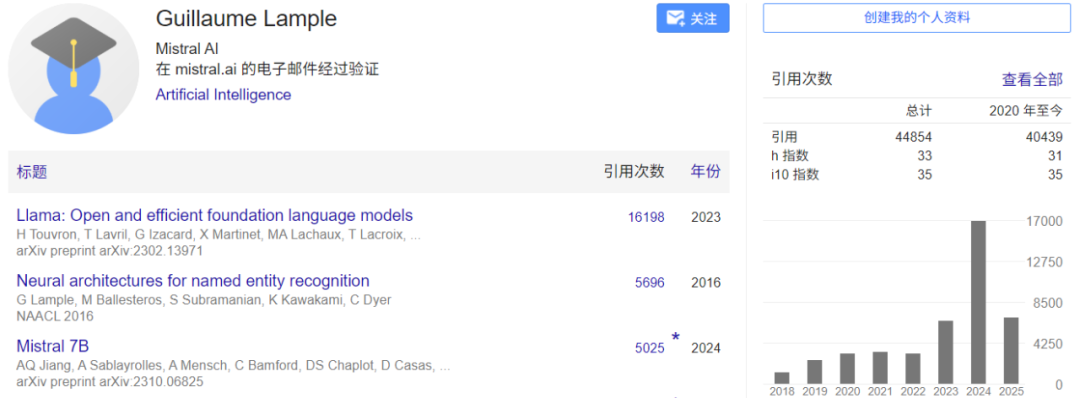
Task: Open the Mistral 7B paper
Action: point(52,346)
